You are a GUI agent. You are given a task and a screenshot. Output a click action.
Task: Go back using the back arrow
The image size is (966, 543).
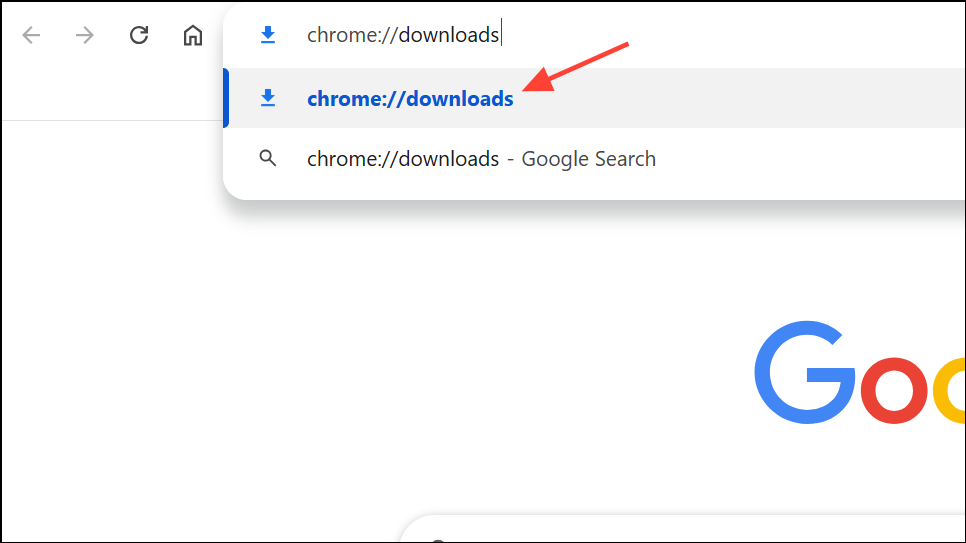coord(32,36)
